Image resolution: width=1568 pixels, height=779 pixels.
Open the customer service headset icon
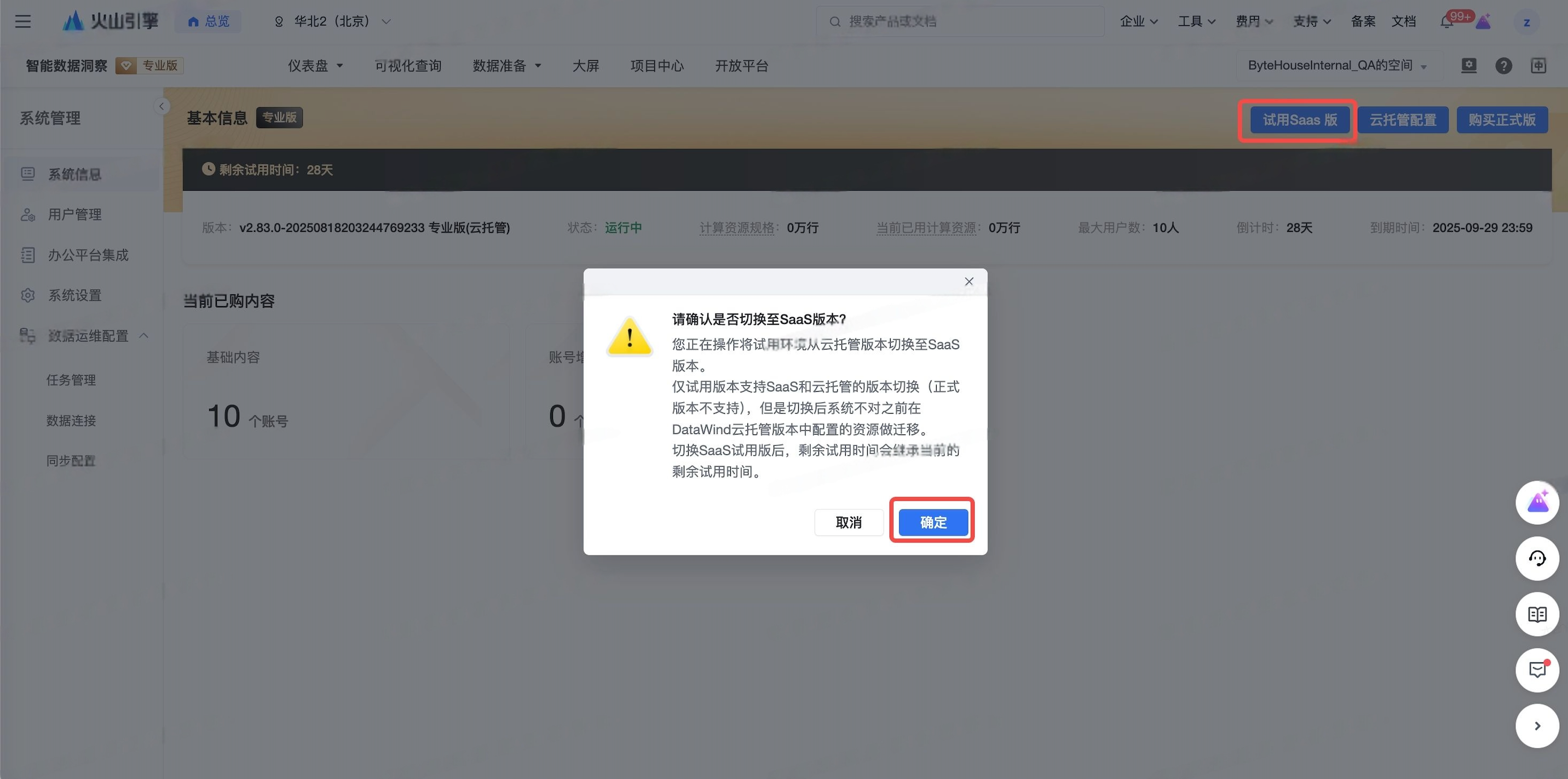[1536, 559]
